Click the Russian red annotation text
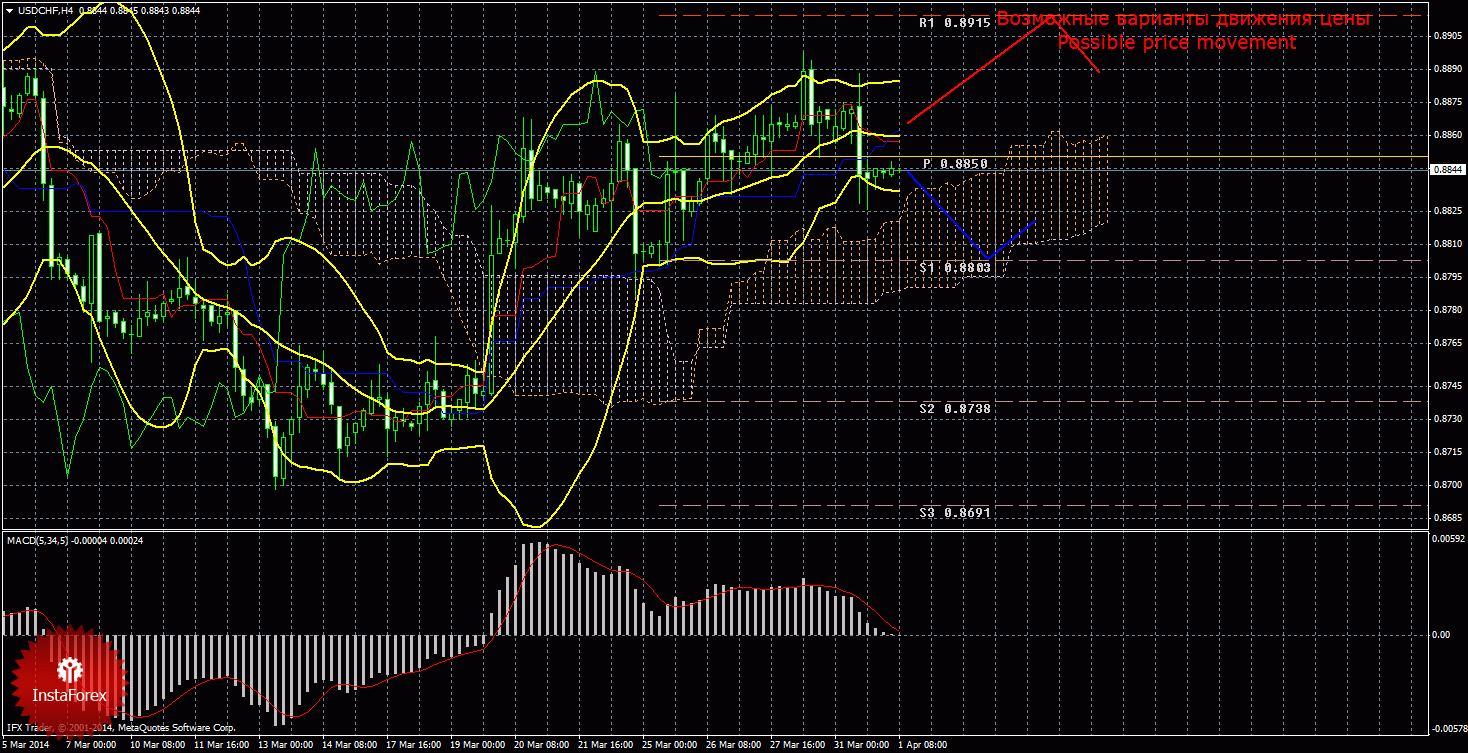 (1183, 19)
